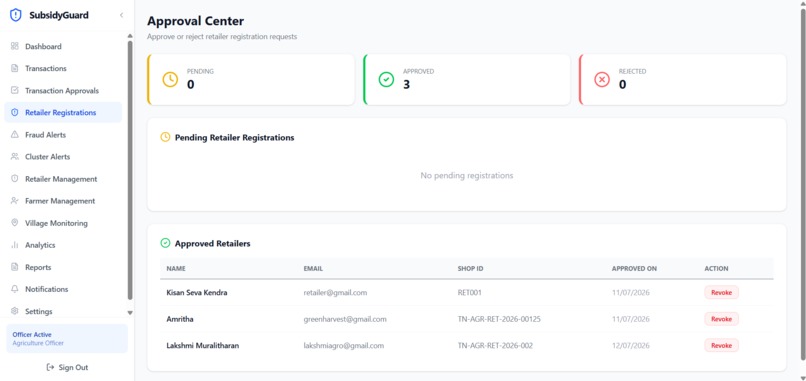This screenshot has height=381, width=806.
Task: Click the Fraud Alerts warning triangle icon
Action: (14, 135)
